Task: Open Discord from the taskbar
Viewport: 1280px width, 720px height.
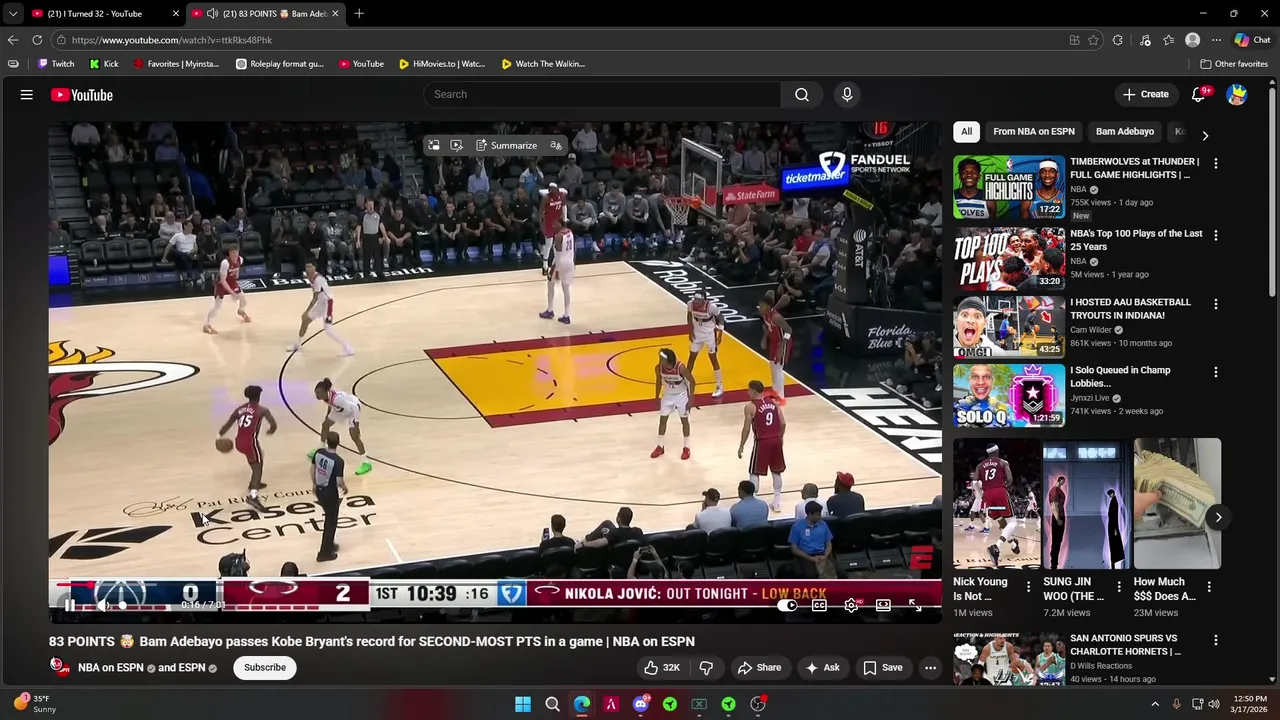Action: click(640, 704)
